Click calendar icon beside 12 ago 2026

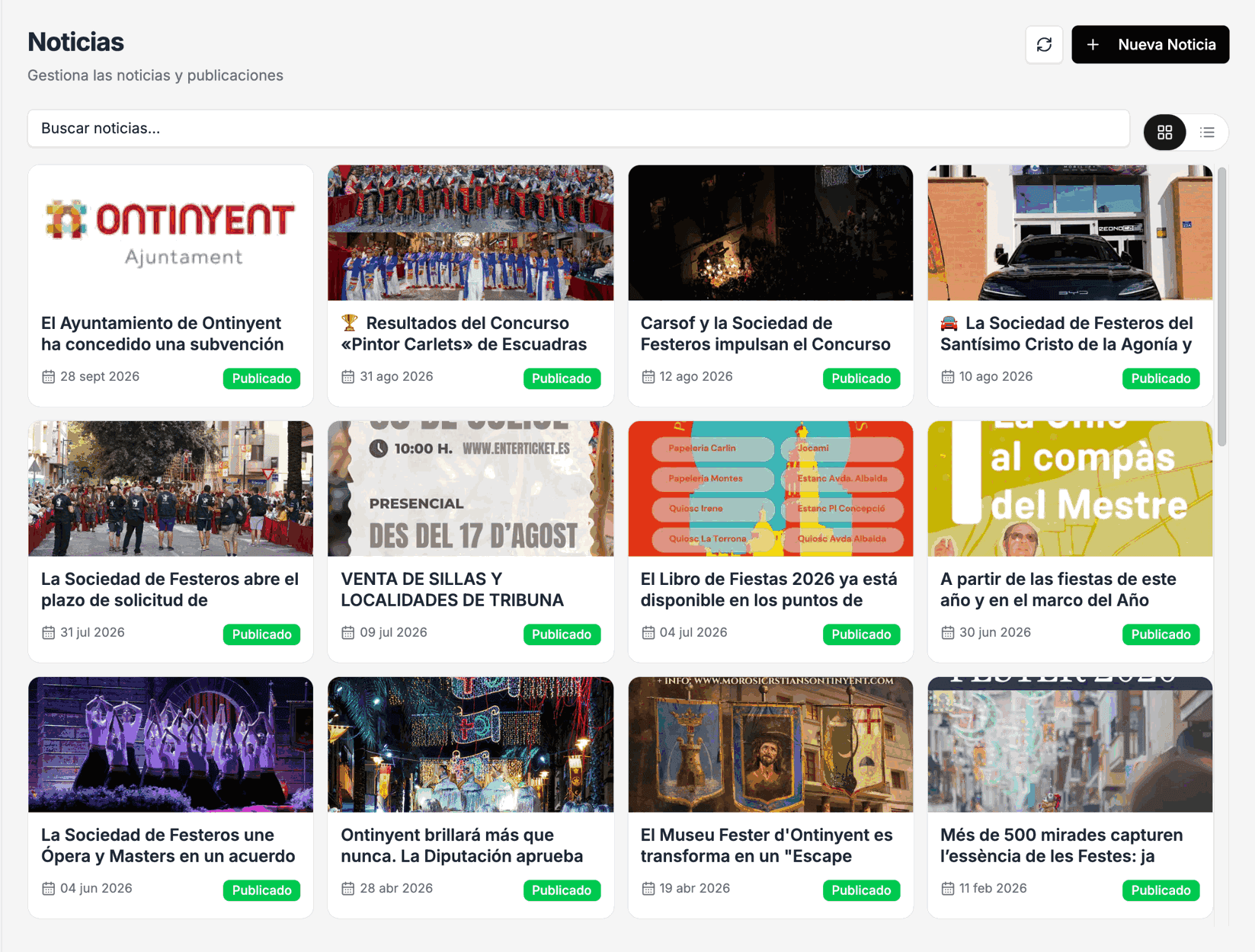648,377
